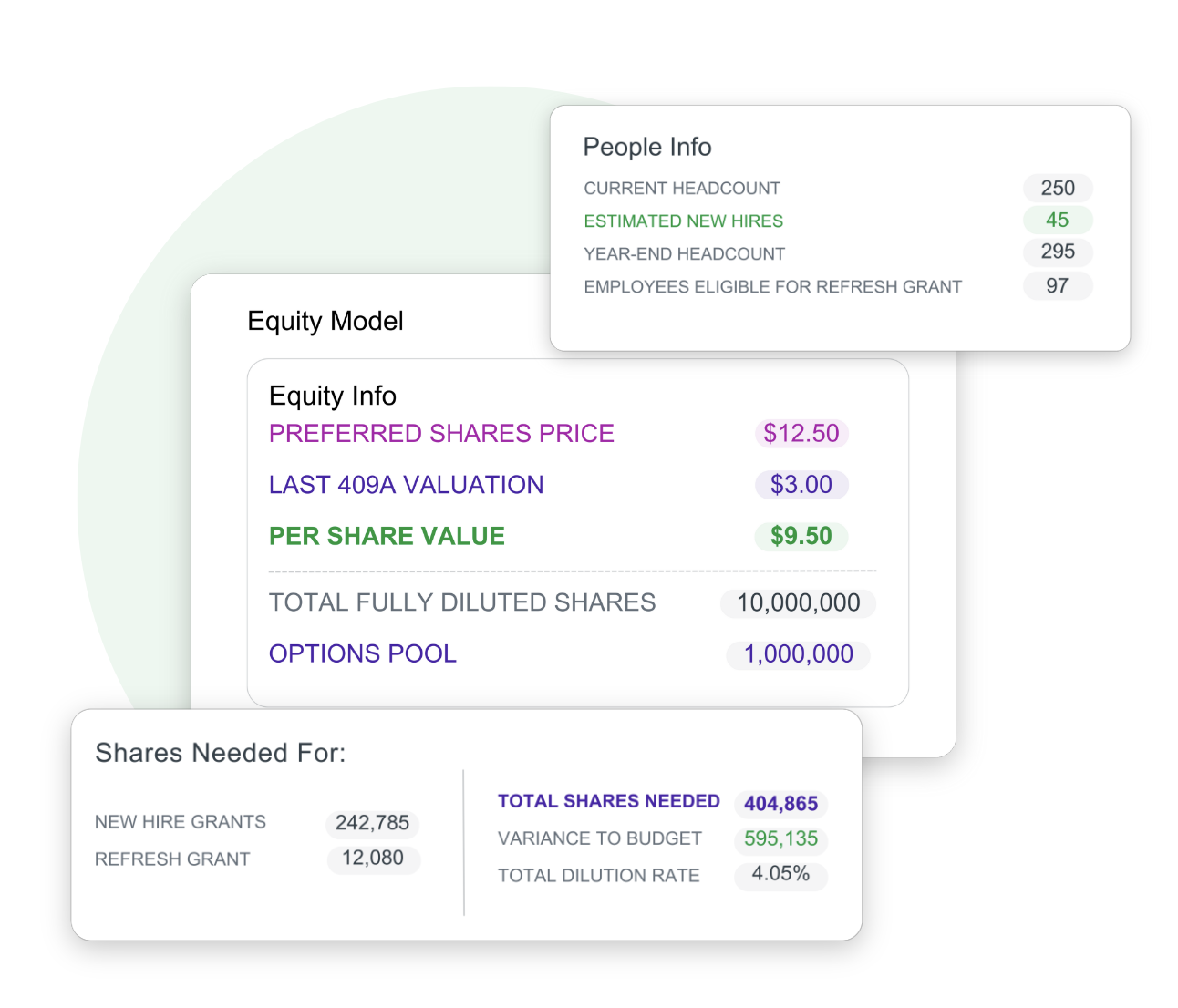Click the Estimated New Hires label
Screen dimensions: 1178x1008
pyautogui.click(x=684, y=221)
